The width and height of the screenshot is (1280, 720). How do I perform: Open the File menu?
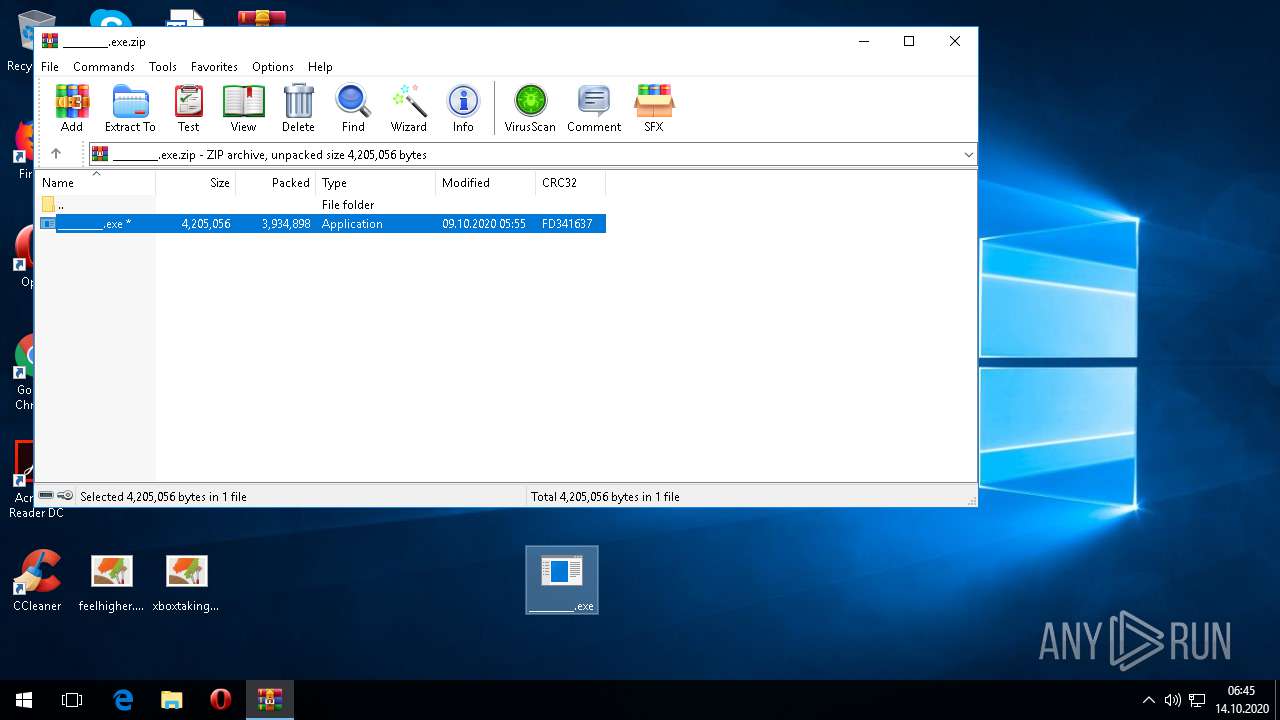(50, 67)
